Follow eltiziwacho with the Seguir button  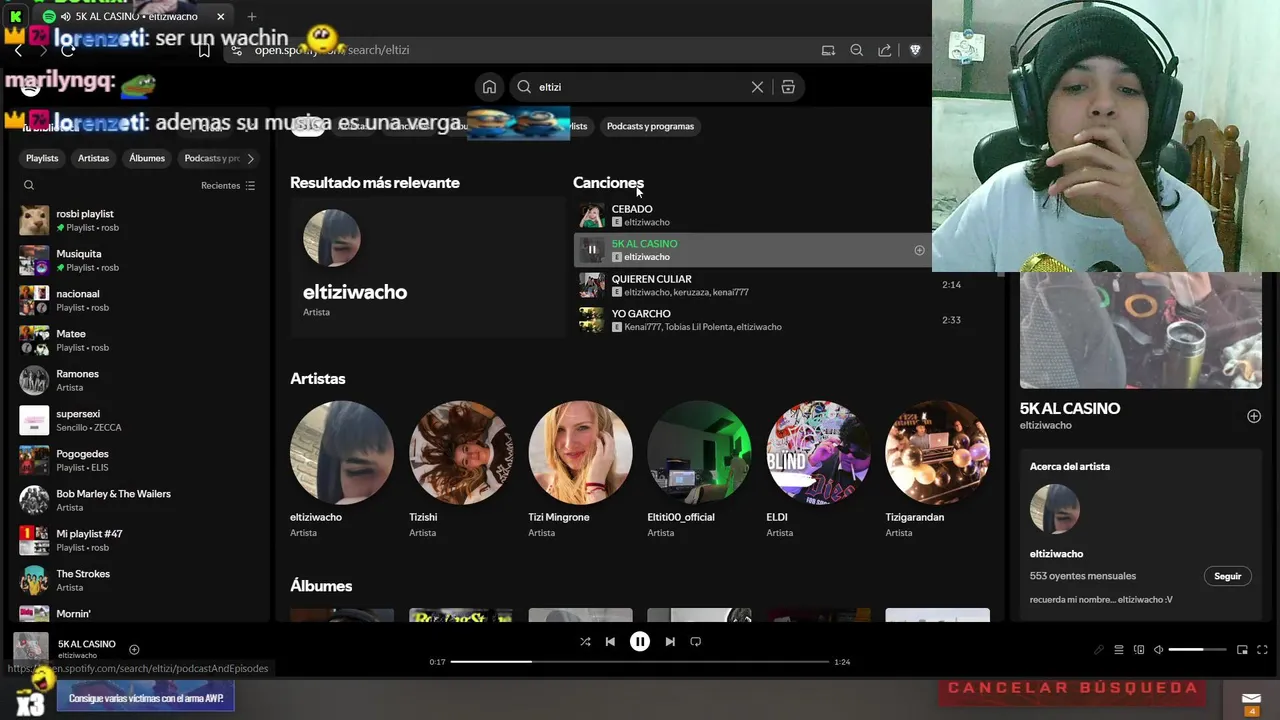[1227, 576]
